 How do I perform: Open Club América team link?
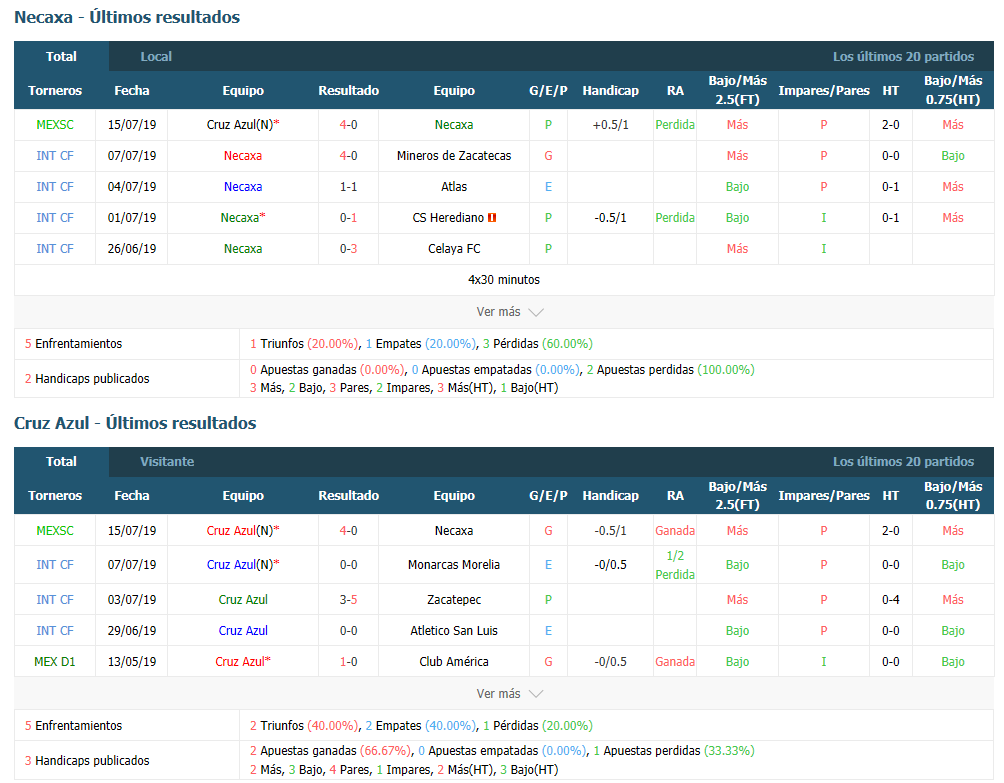click(x=454, y=661)
